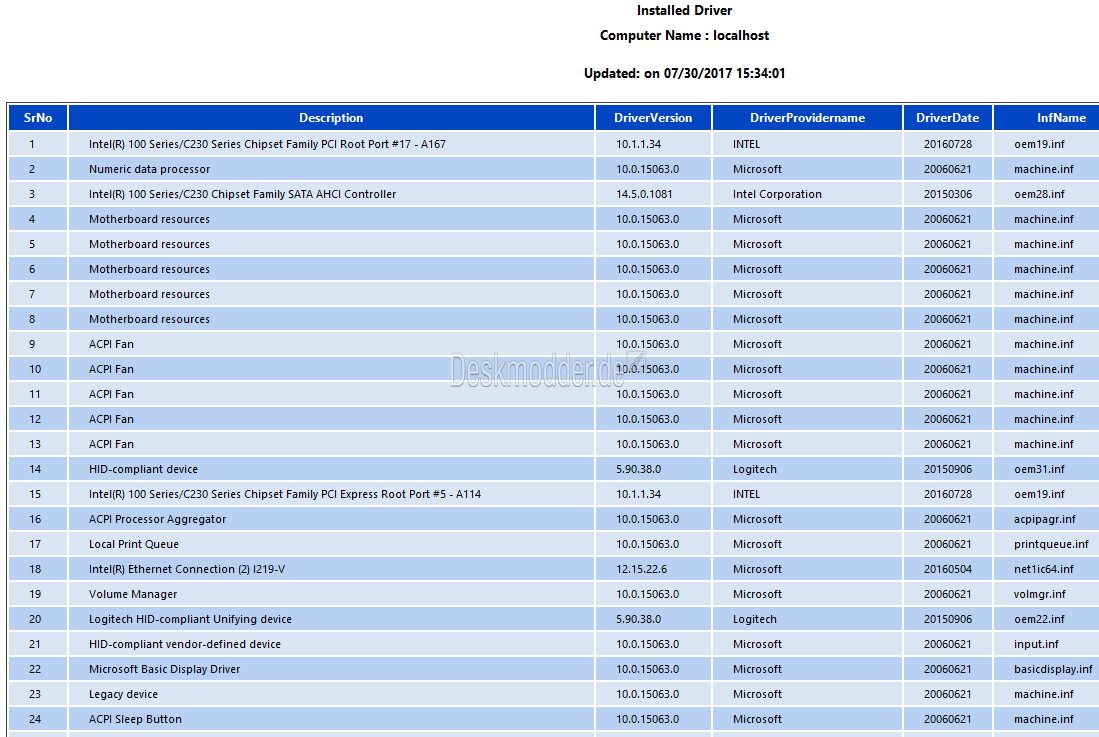Click the 'ACPI Sleep Button' description

point(135,719)
